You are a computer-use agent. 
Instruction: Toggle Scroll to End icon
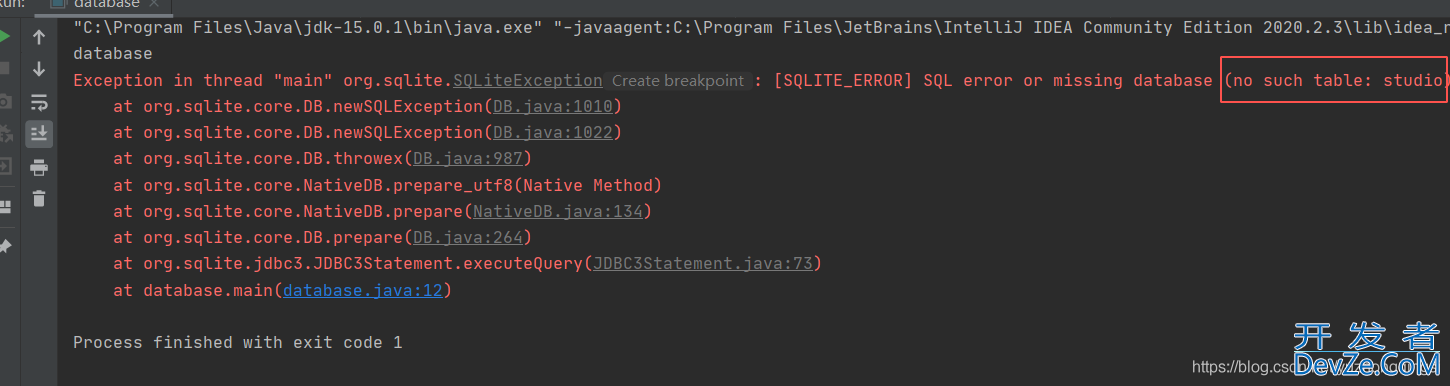pos(39,133)
